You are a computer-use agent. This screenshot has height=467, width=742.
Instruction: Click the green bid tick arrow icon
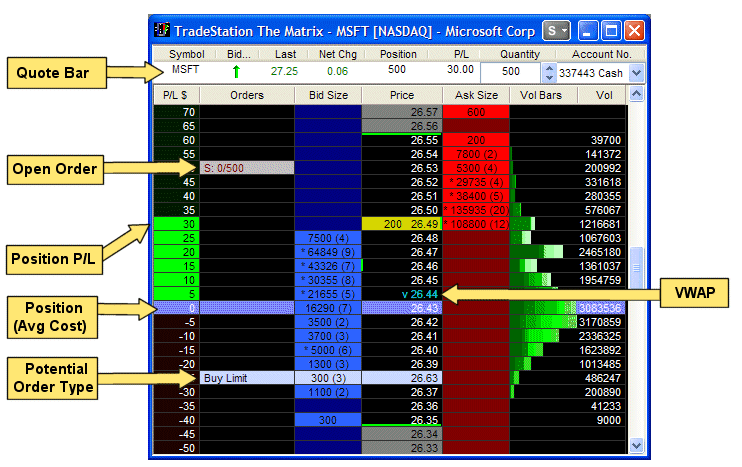pos(236,72)
